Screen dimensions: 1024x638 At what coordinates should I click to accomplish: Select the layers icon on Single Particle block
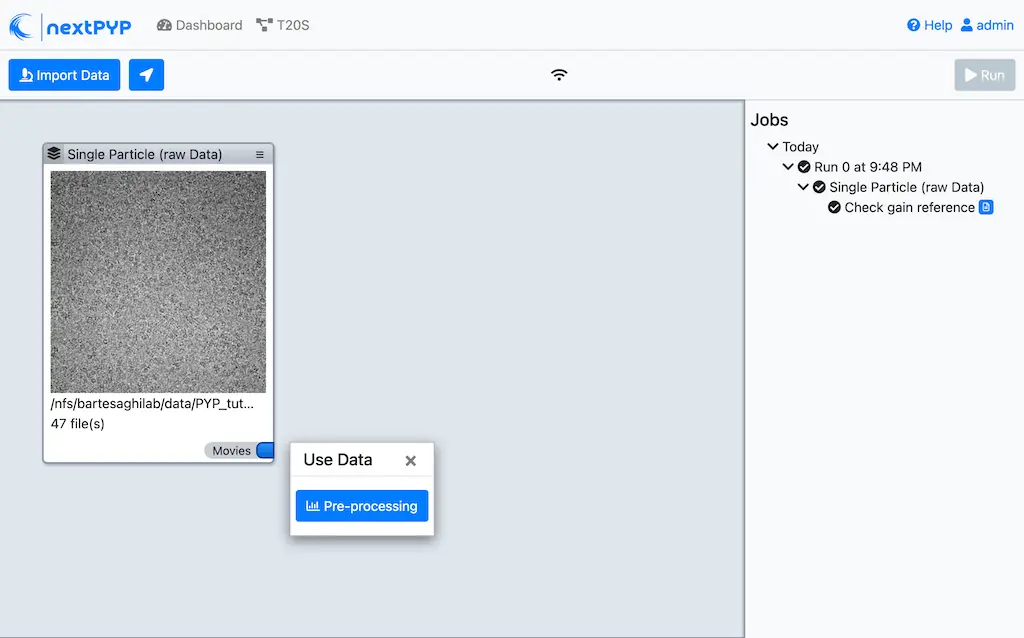(54, 153)
